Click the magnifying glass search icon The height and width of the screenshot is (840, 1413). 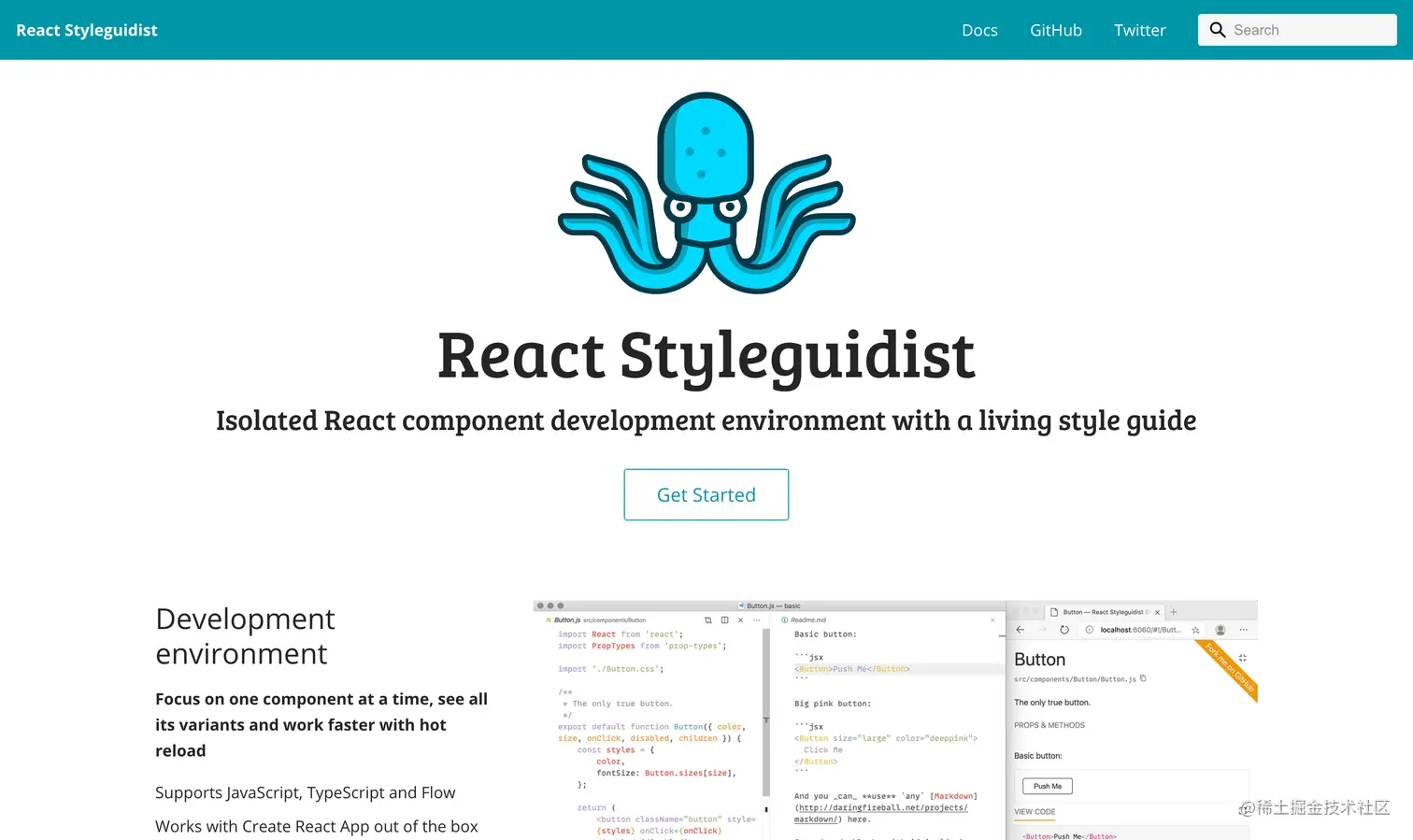click(1218, 30)
